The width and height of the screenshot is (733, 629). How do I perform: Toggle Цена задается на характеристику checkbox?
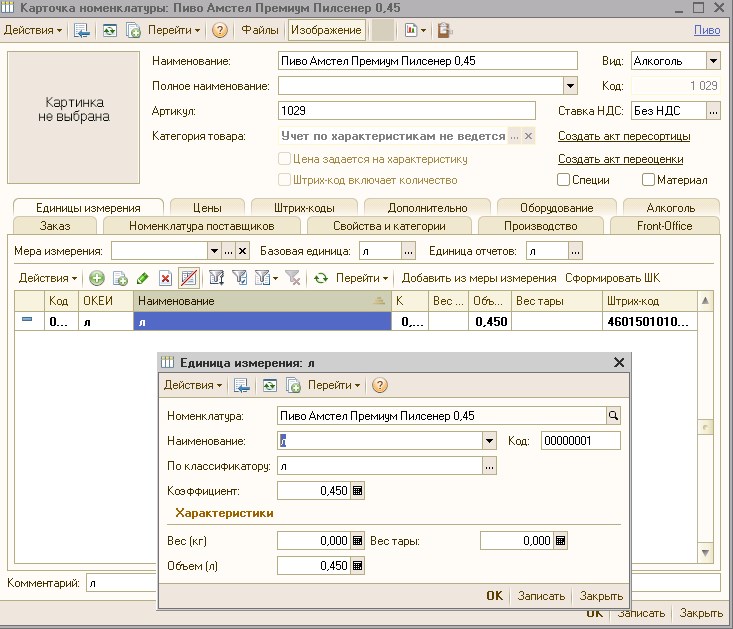(x=284, y=159)
